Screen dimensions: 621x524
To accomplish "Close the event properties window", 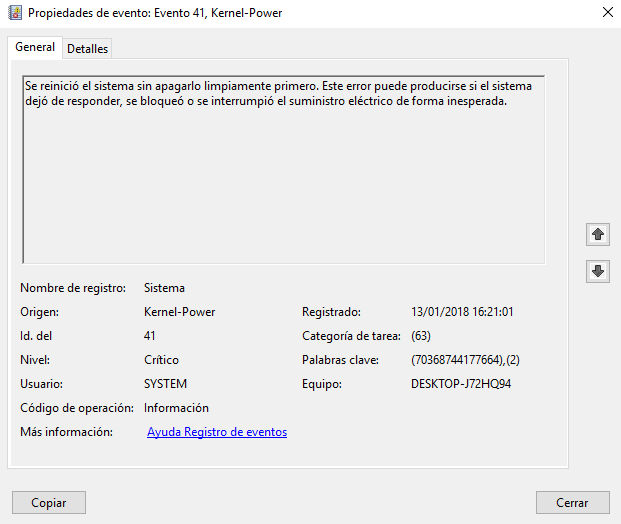I will point(607,13).
